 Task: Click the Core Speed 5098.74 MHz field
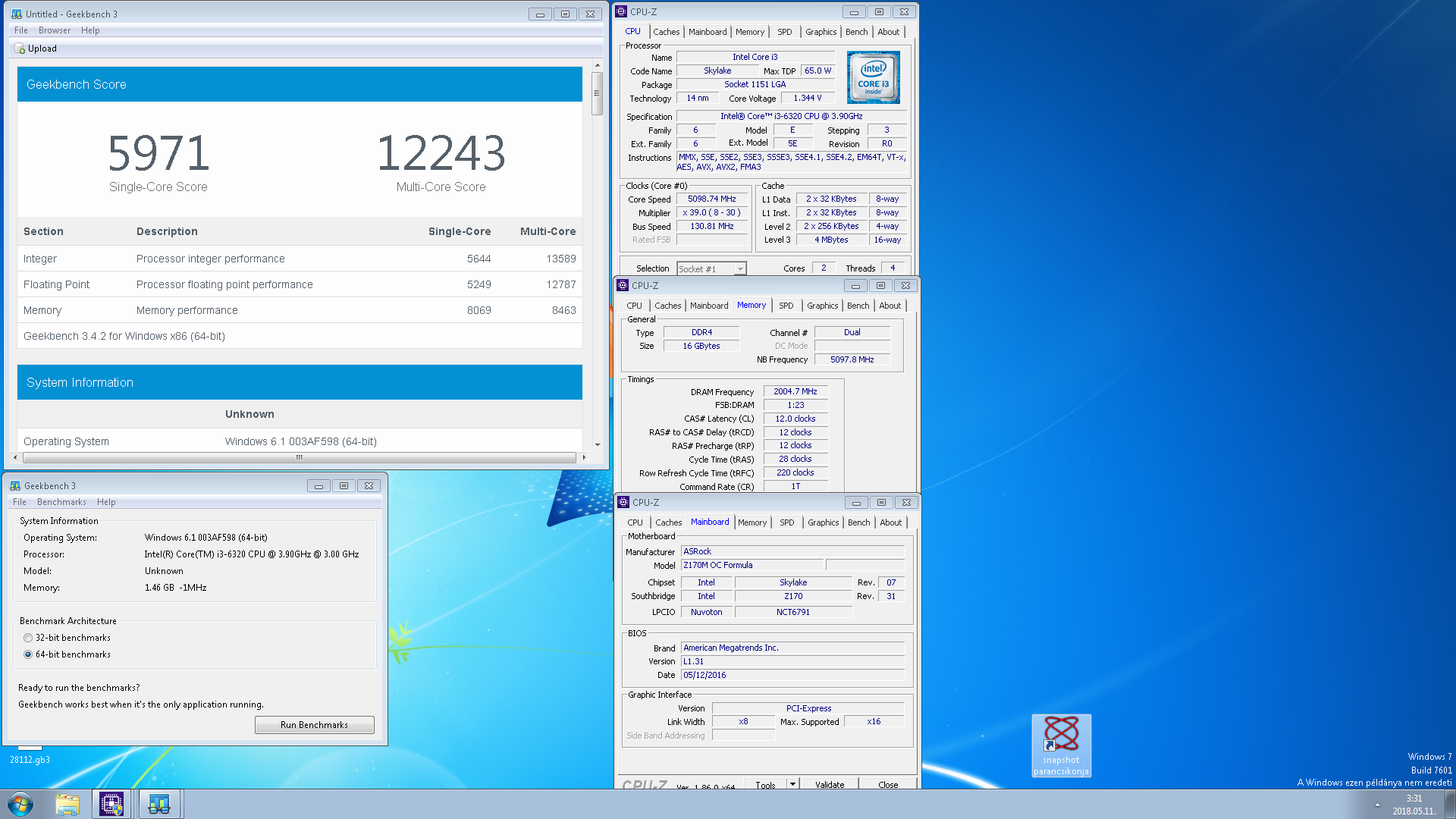coord(712,199)
